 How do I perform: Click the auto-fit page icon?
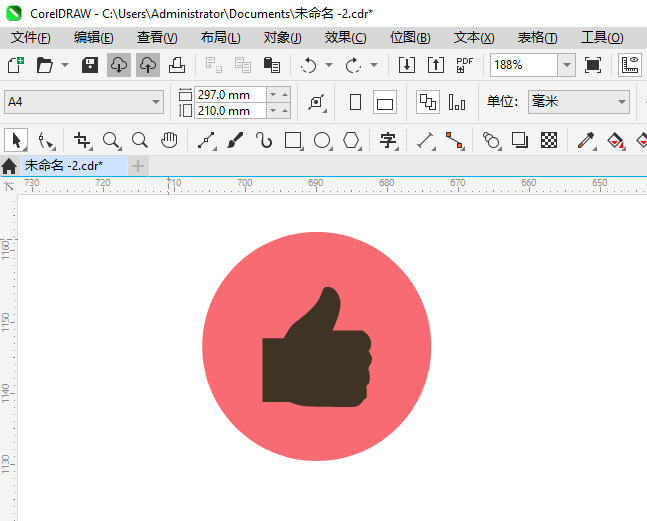tap(317, 102)
